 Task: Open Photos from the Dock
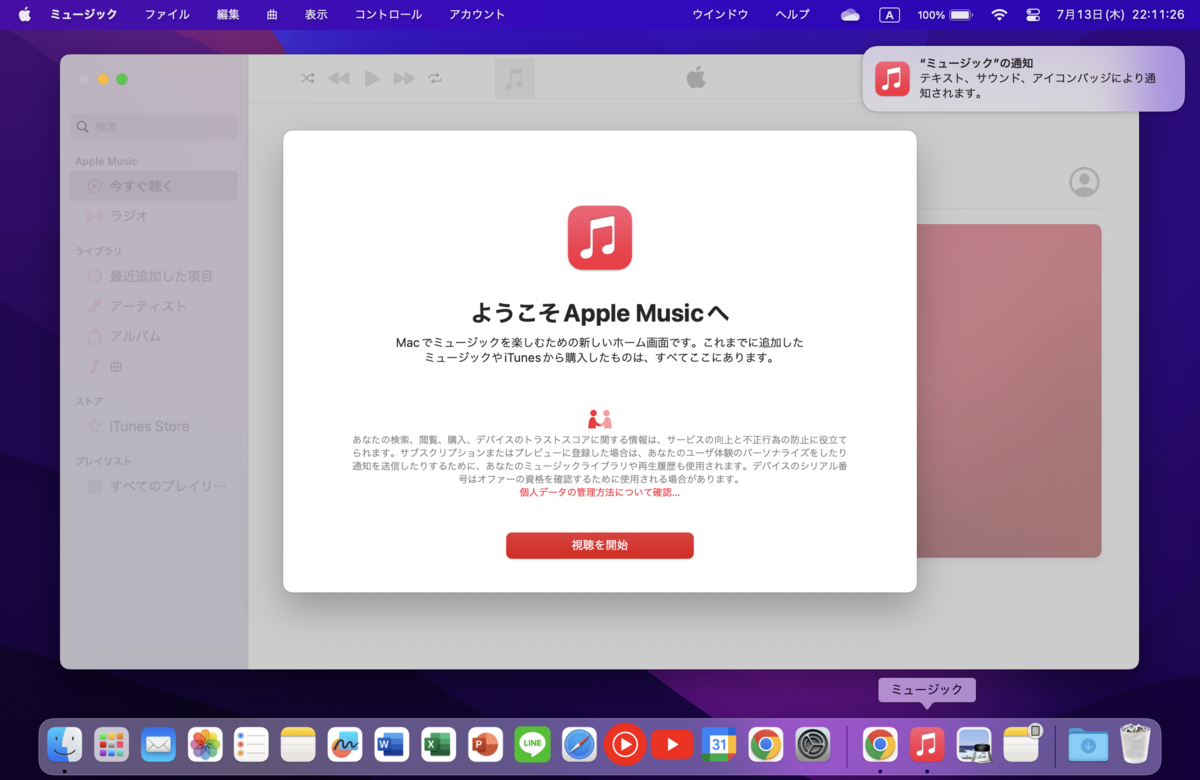coord(205,744)
